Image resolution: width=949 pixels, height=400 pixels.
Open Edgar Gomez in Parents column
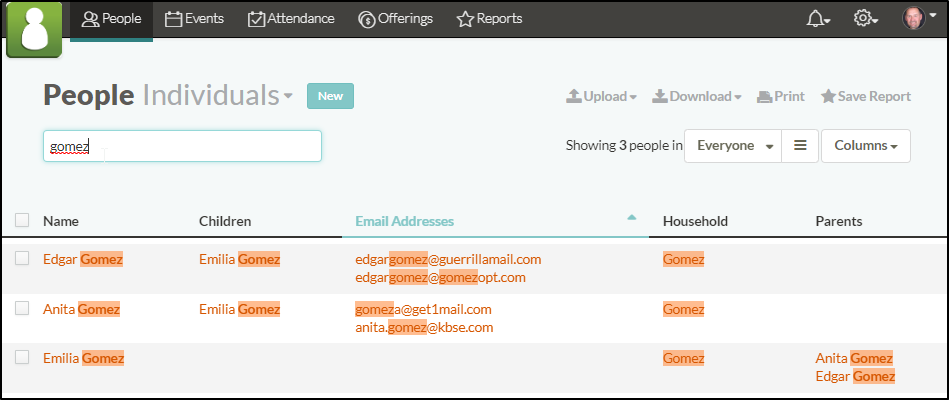tap(855, 377)
